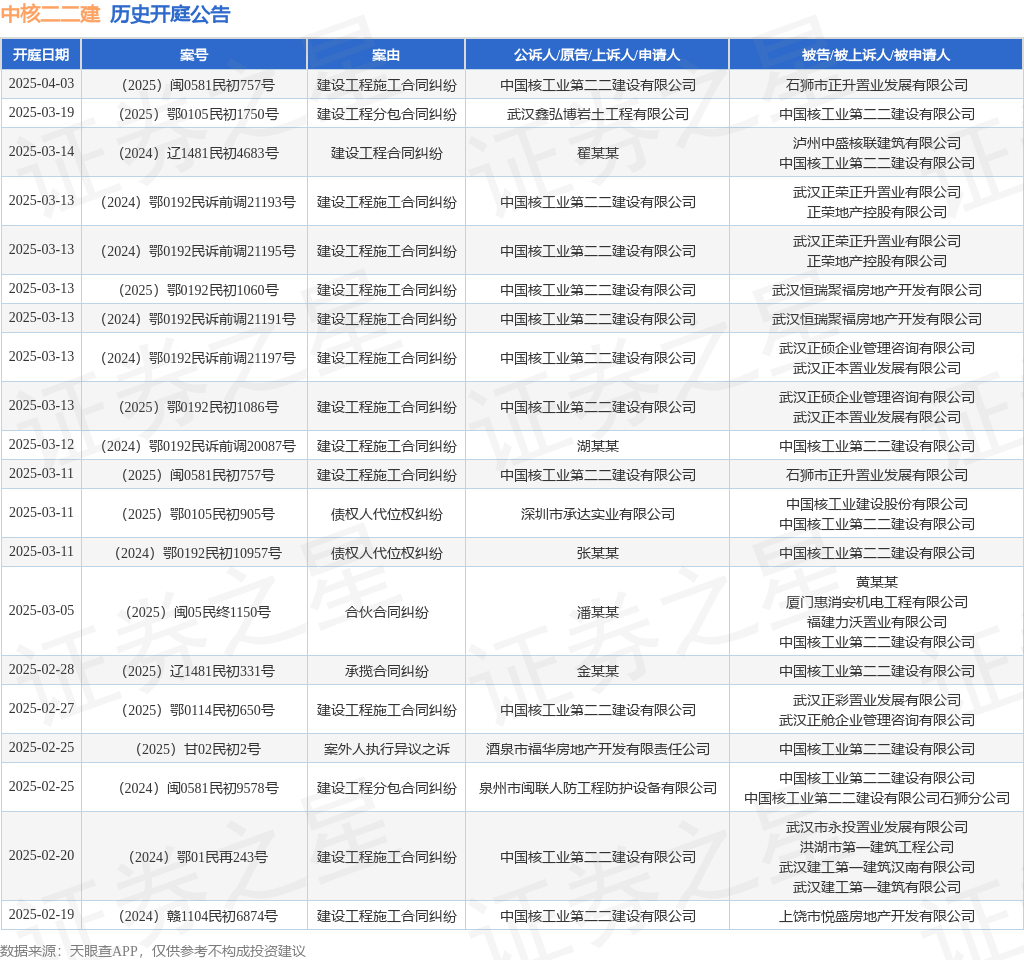Click defendant 武汉正彩置业发展有限公司
The height and width of the screenshot is (960, 1024).
pyautogui.click(x=876, y=700)
